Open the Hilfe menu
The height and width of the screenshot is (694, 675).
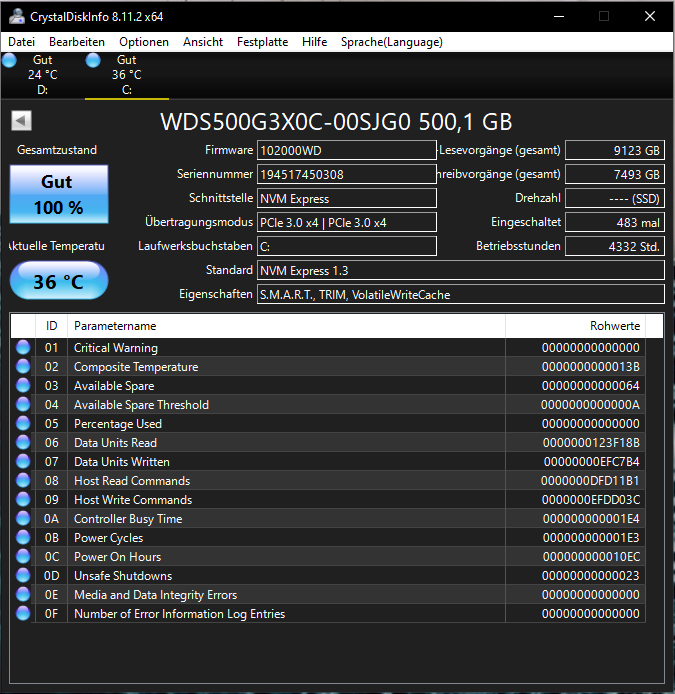pyautogui.click(x=314, y=42)
